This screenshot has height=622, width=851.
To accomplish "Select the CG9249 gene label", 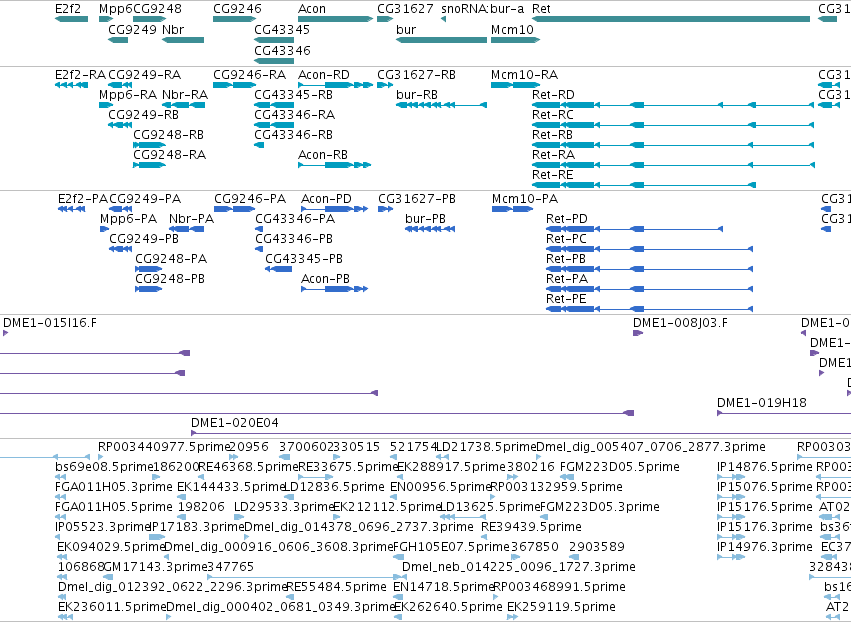I will pyautogui.click(x=132, y=29).
